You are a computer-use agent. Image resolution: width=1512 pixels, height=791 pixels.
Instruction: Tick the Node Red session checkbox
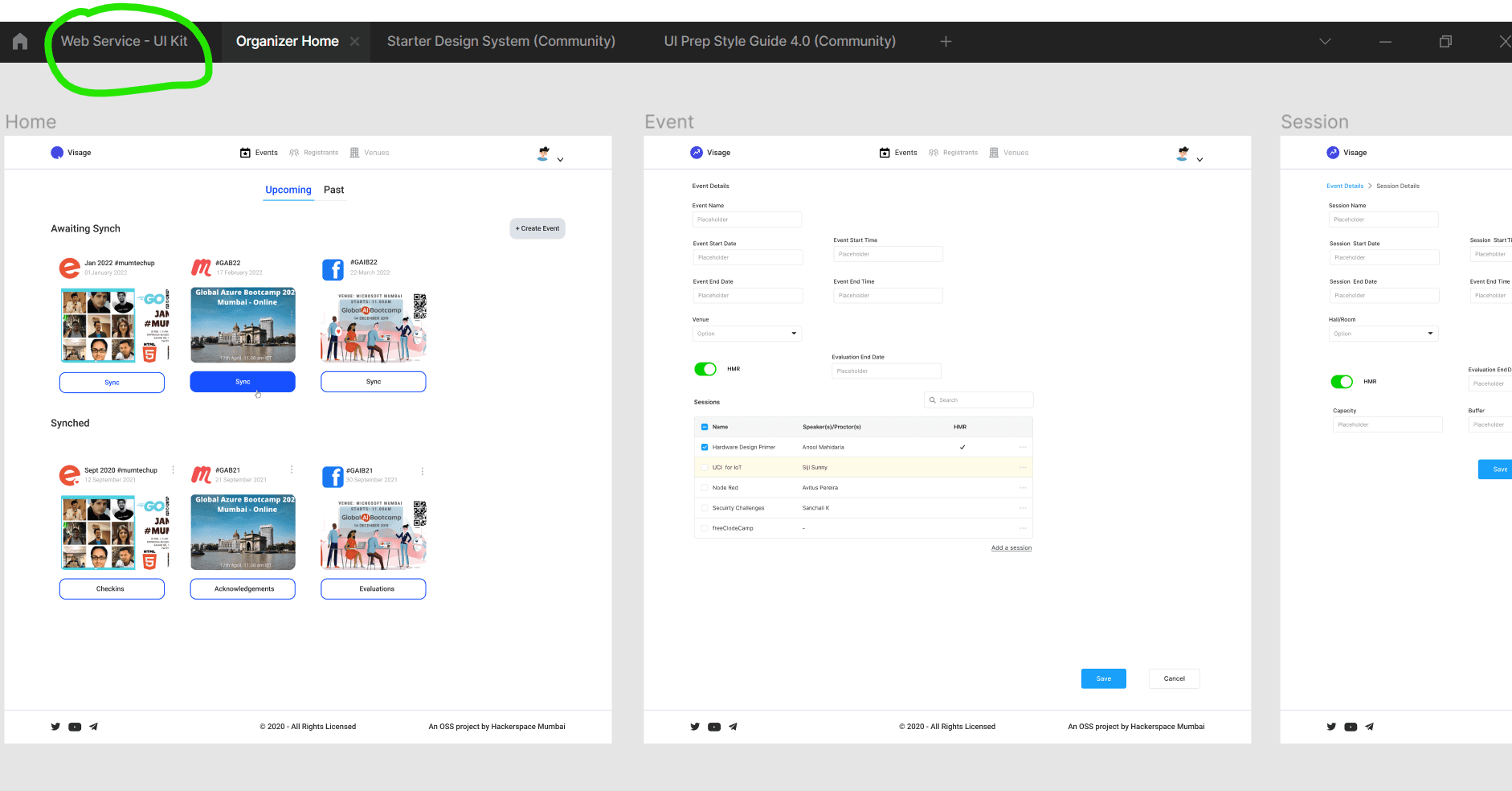705,488
